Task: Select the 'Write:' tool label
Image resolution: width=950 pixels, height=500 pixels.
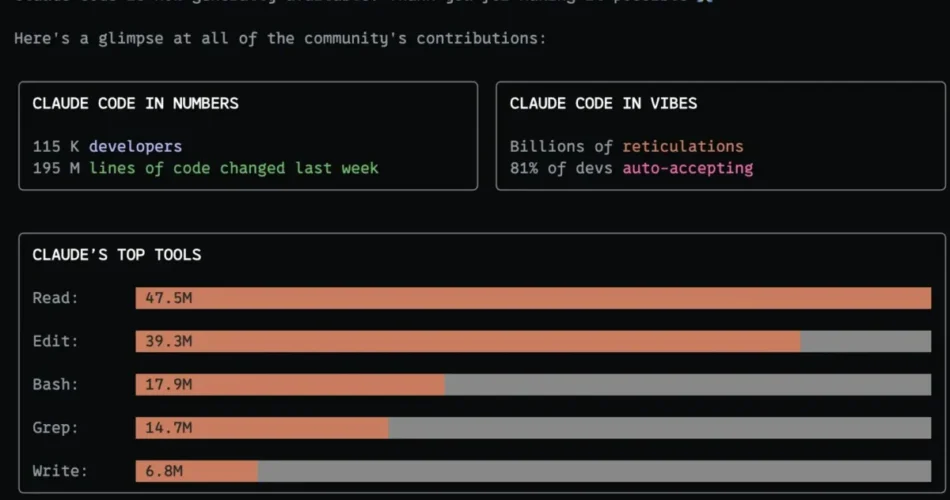Action: pyautogui.click(x=60, y=471)
